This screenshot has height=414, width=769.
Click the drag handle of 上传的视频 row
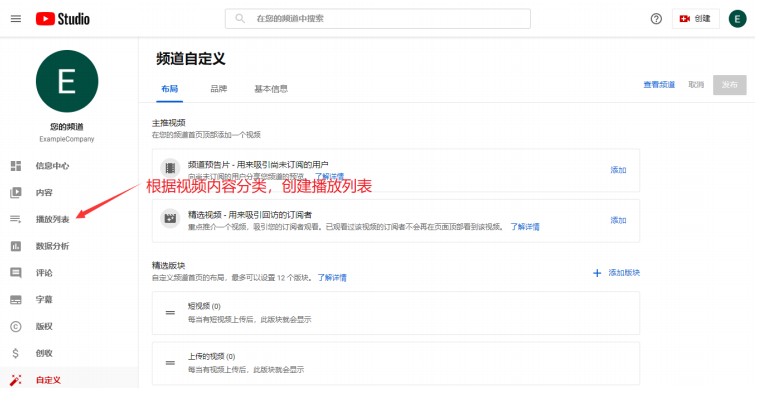170,363
